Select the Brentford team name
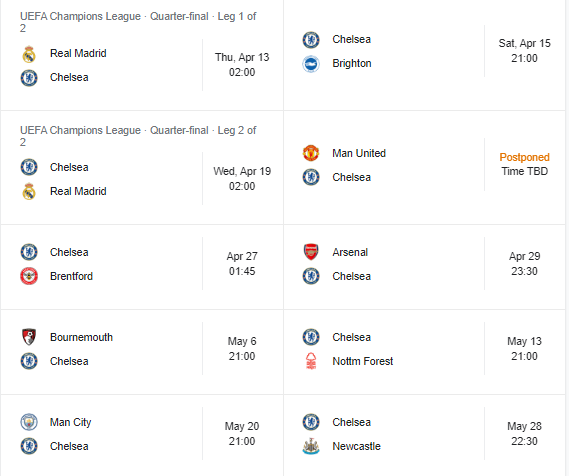This screenshot has height=476, width=569. click(71, 276)
